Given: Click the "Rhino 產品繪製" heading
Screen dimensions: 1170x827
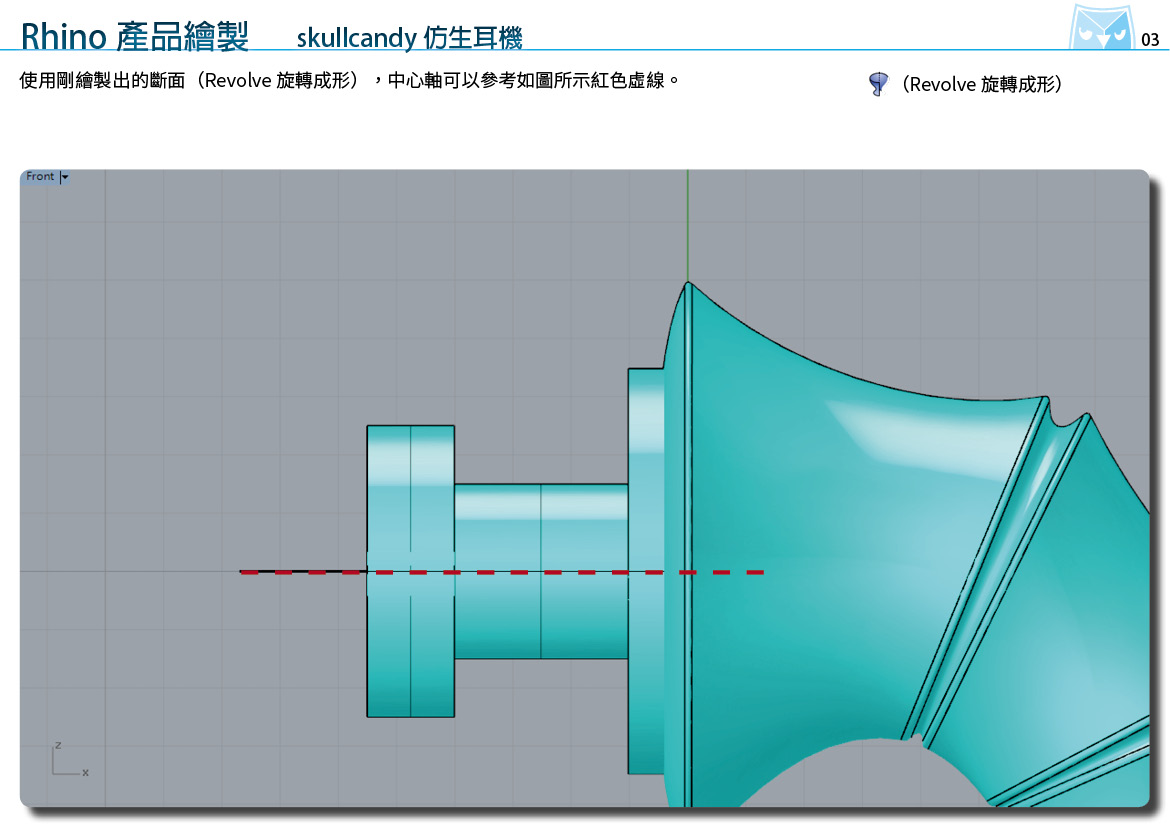Looking at the screenshot, I should (x=134, y=36).
